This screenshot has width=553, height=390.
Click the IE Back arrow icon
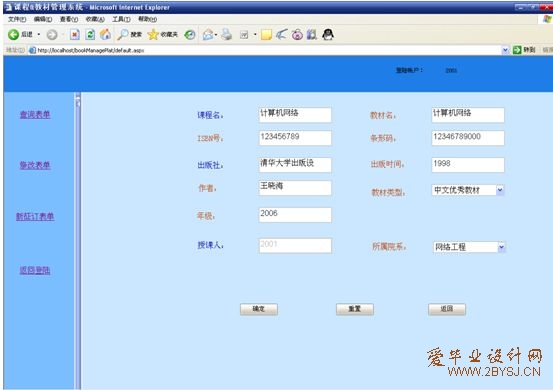coord(13,35)
